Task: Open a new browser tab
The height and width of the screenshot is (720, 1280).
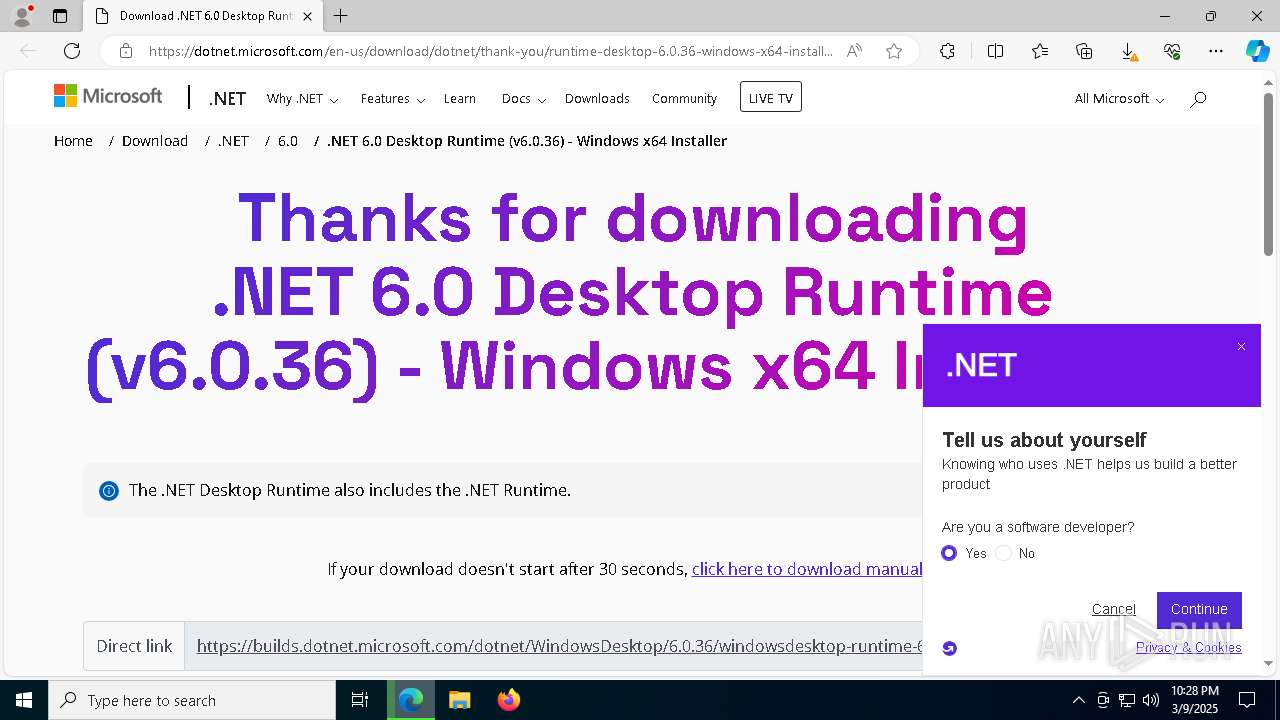Action: pos(341,16)
